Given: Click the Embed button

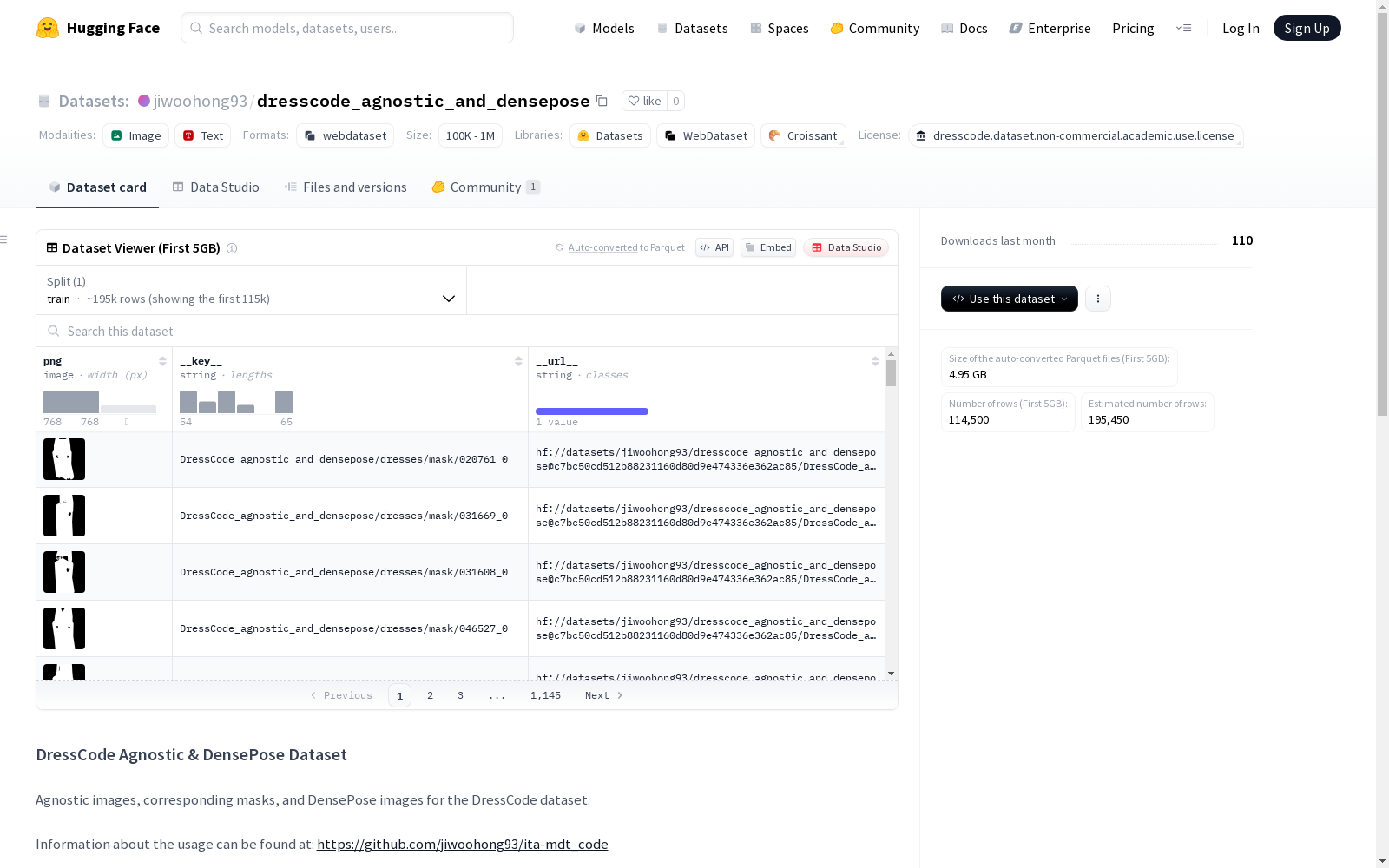Looking at the screenshot, I should coord(768,248).
